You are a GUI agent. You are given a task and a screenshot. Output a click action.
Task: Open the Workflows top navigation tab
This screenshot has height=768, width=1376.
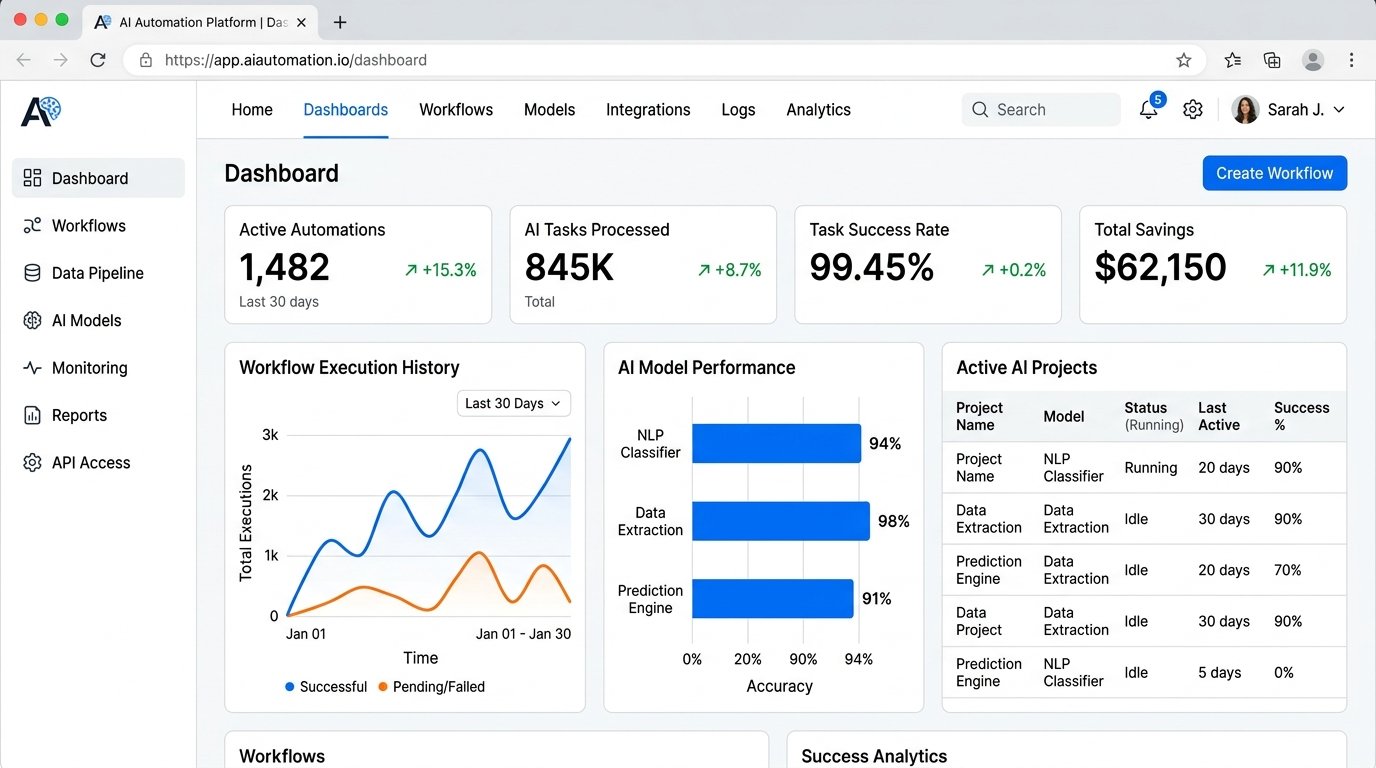click(456, 110)
